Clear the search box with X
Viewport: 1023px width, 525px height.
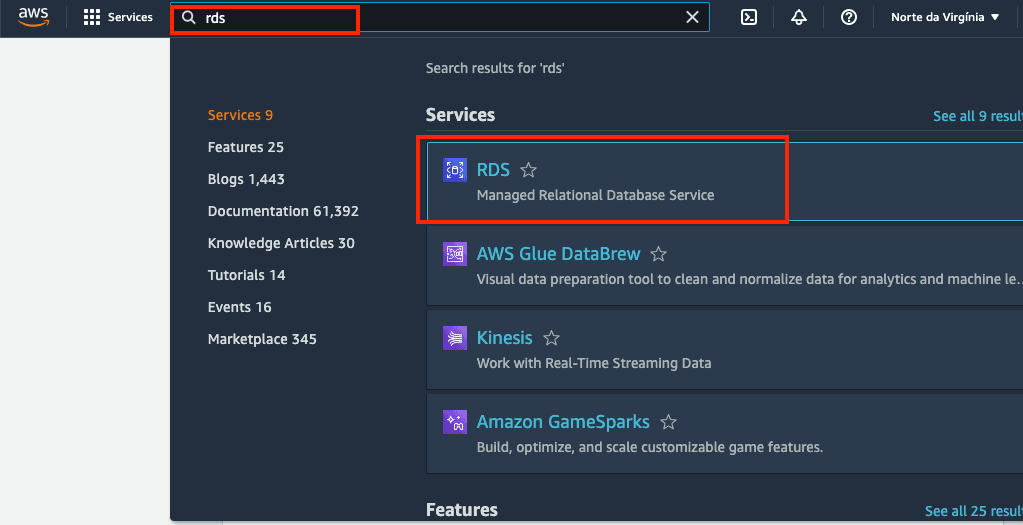pos(692,17)
